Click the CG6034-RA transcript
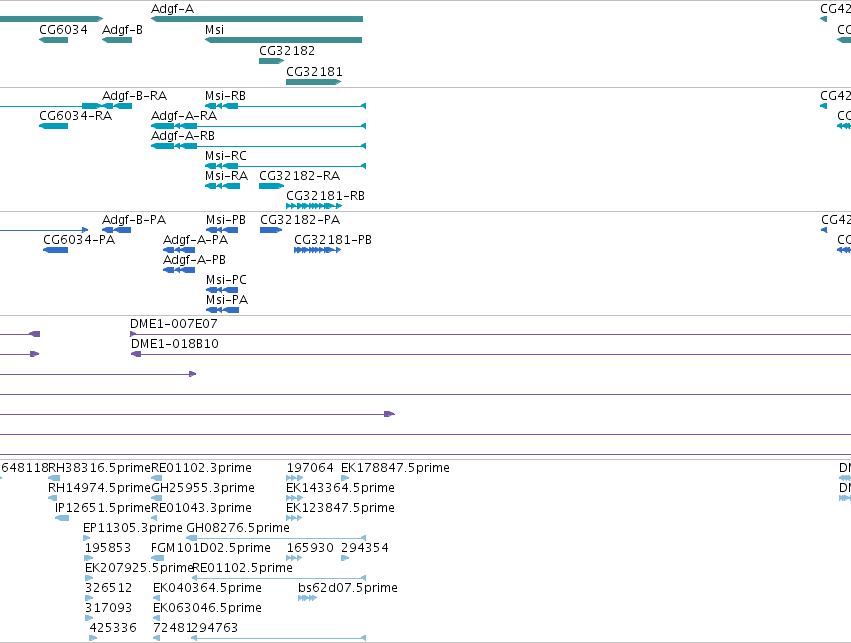Viewport: 851px width, 643px height. coord(53,126)
